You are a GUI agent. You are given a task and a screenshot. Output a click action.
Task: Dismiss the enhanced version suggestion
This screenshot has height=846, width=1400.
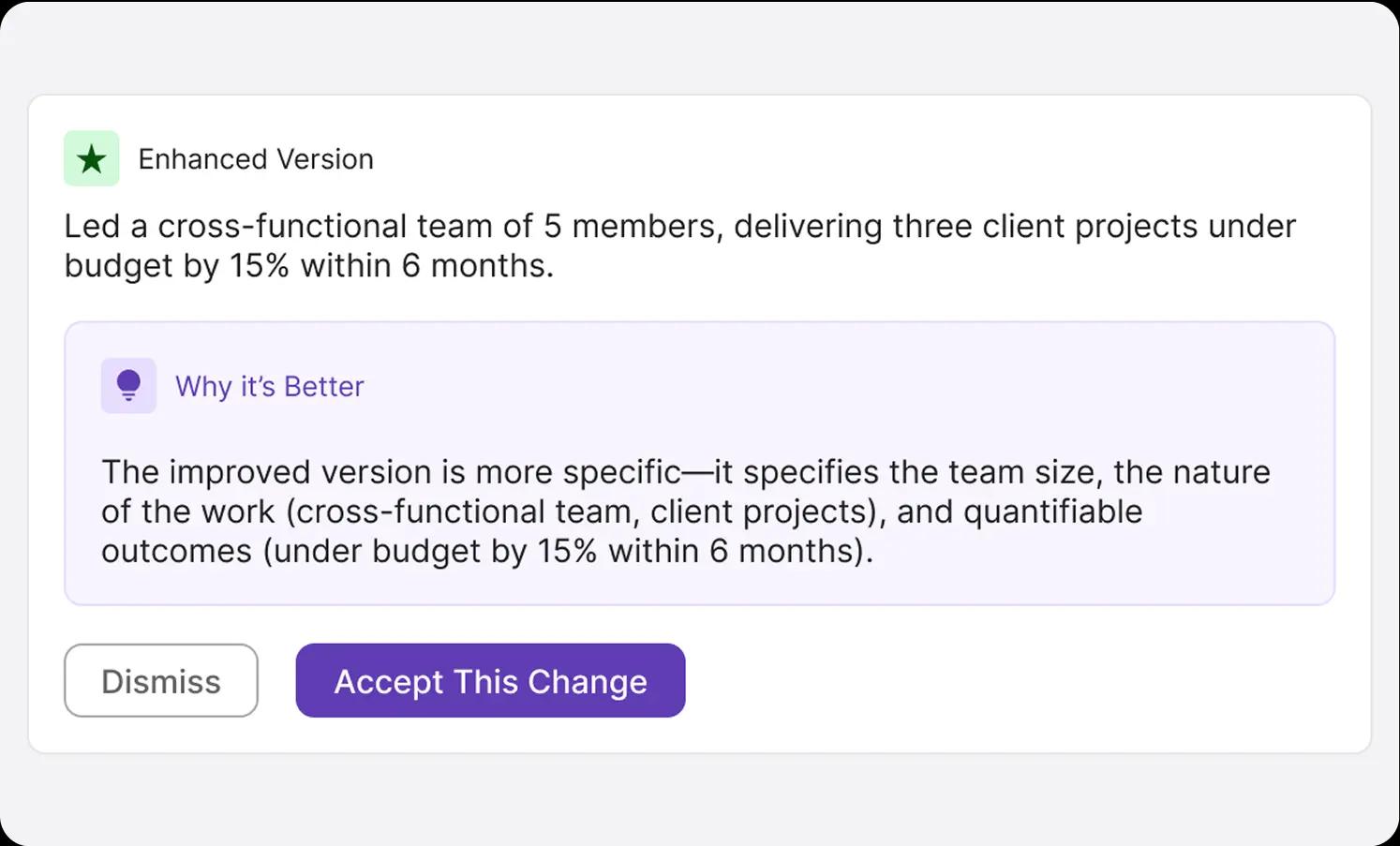[160, 680]
